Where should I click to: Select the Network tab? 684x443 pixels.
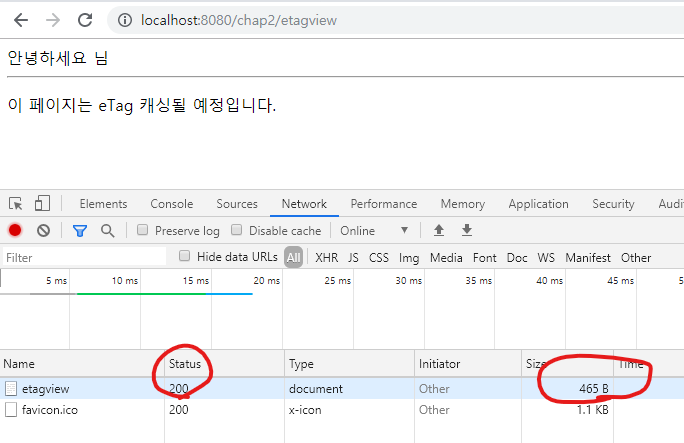coord(304,204)
